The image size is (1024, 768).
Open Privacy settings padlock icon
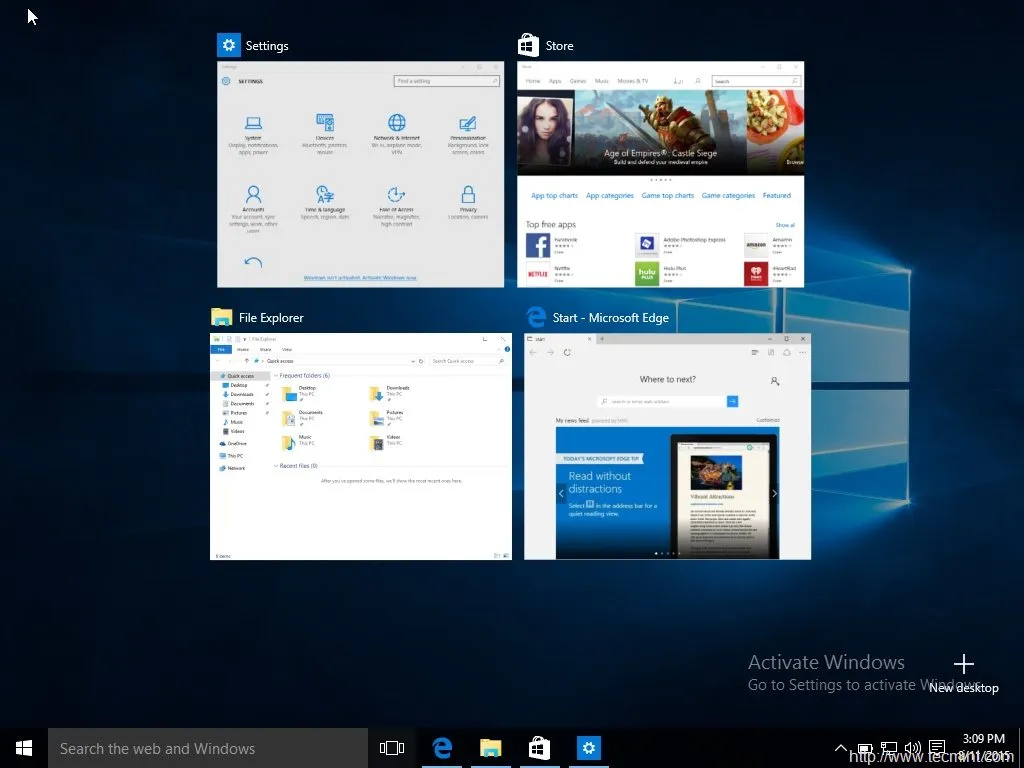469,195
